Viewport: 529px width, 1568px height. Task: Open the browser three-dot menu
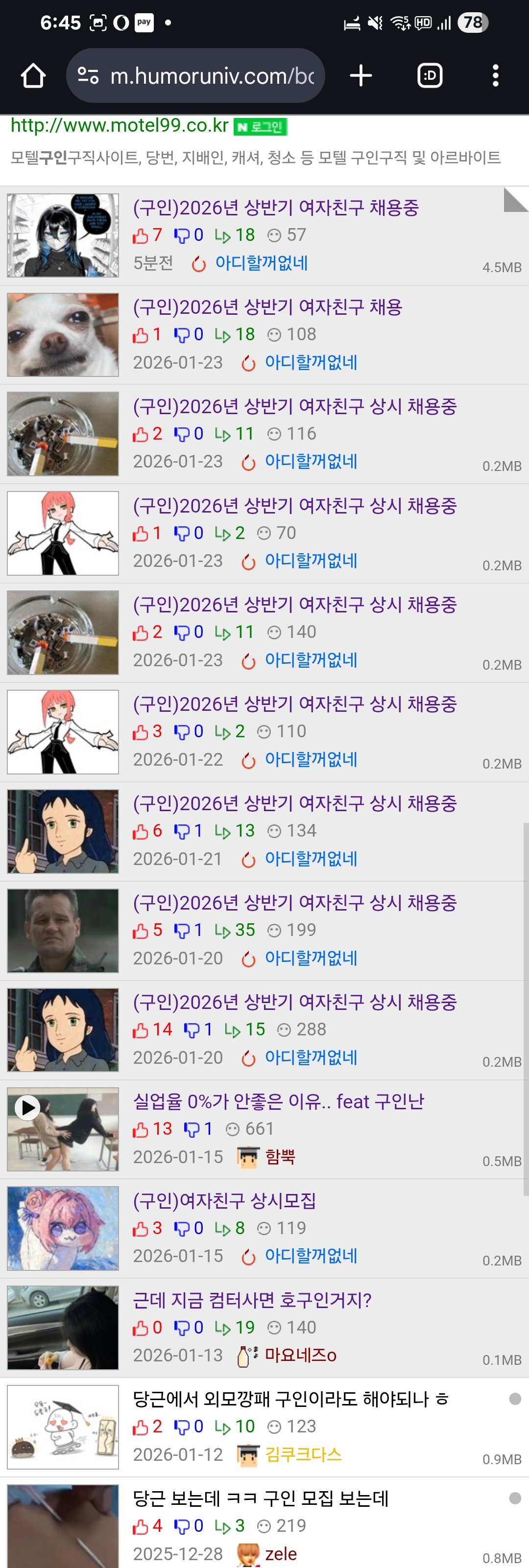pyautogui.click(x=496, y=75)
